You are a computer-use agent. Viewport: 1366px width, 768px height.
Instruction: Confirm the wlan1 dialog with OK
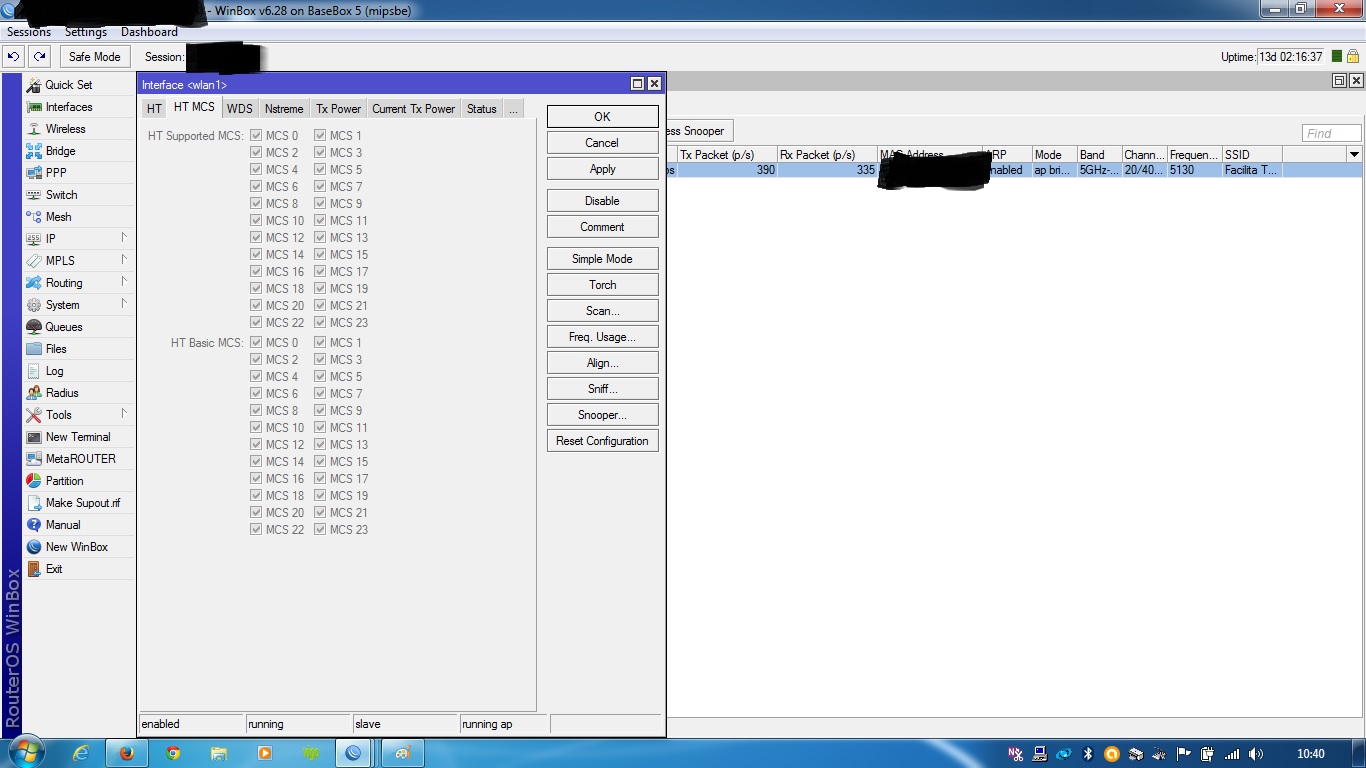[x=602, y=117]
